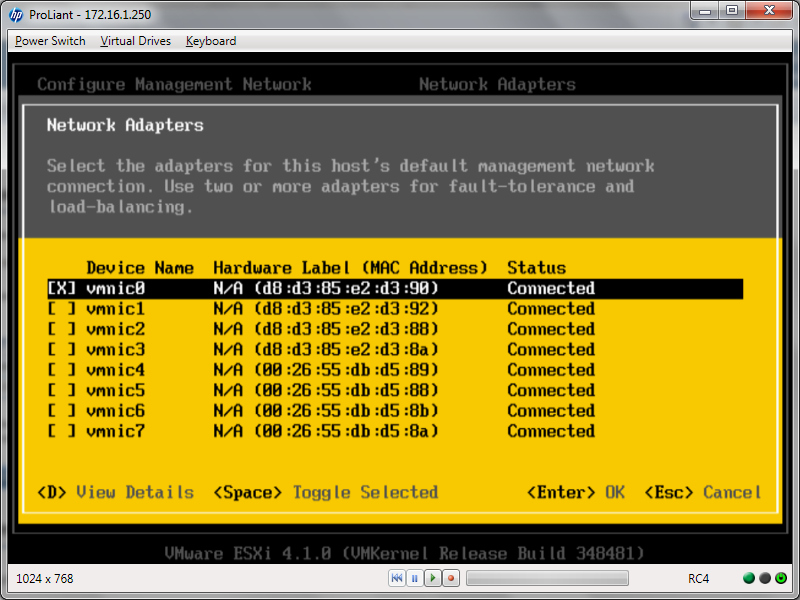The width and height of the screenshot is (800, 600).
Task: Click the HP logo in title bar
Action: coord(16,15)
